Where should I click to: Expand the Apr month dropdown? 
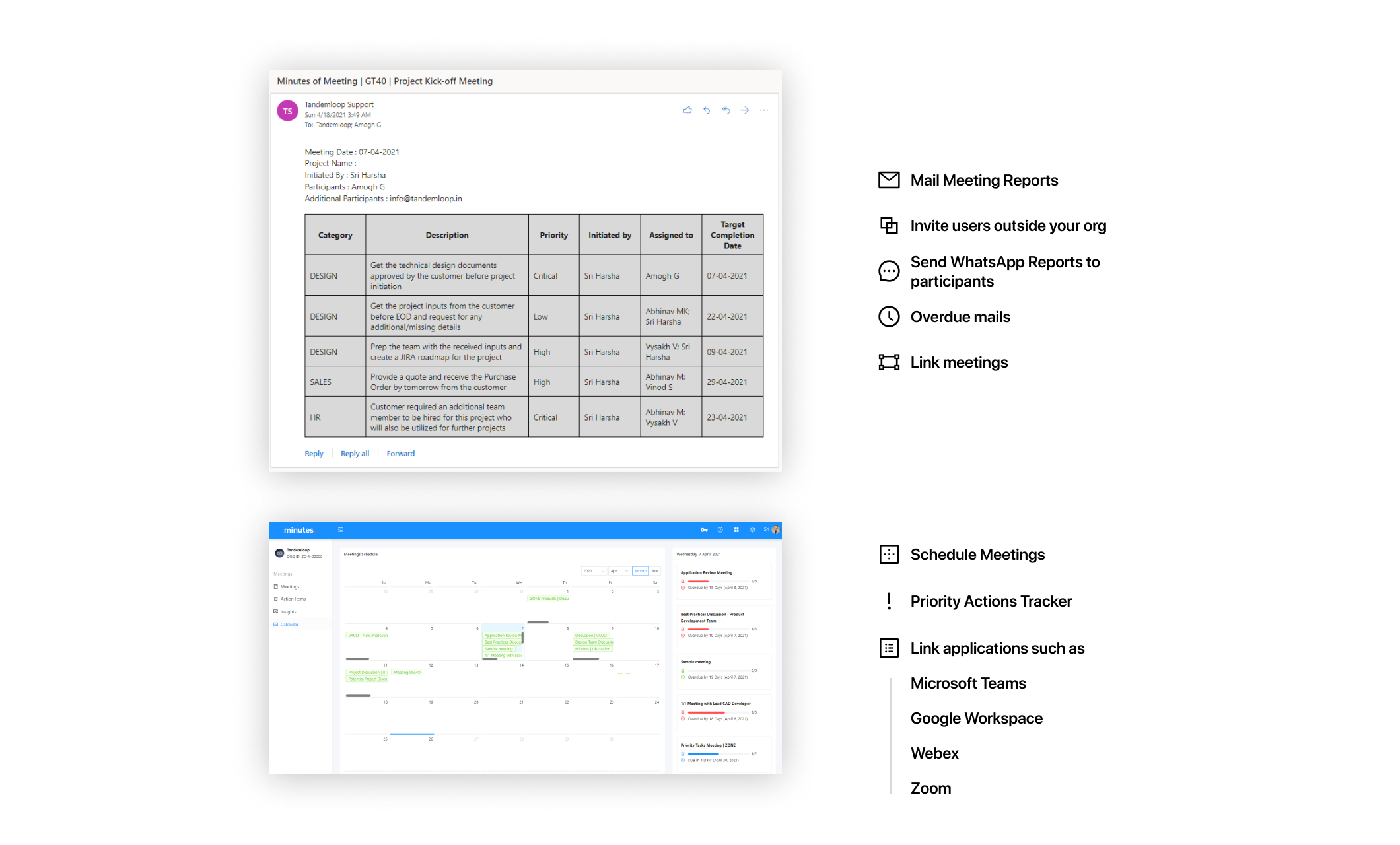point(619,571)
